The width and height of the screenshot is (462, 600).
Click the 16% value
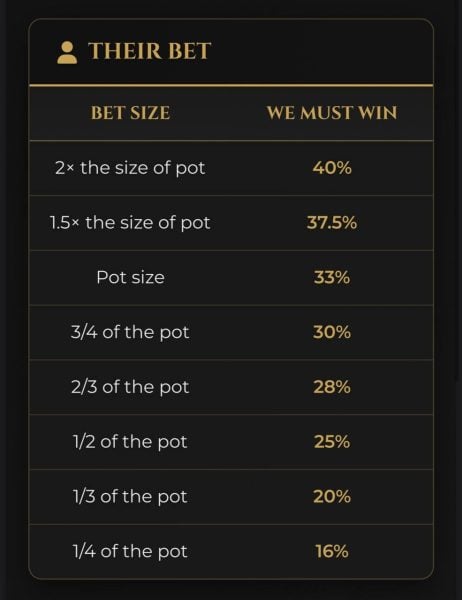[x=332, y=551]
